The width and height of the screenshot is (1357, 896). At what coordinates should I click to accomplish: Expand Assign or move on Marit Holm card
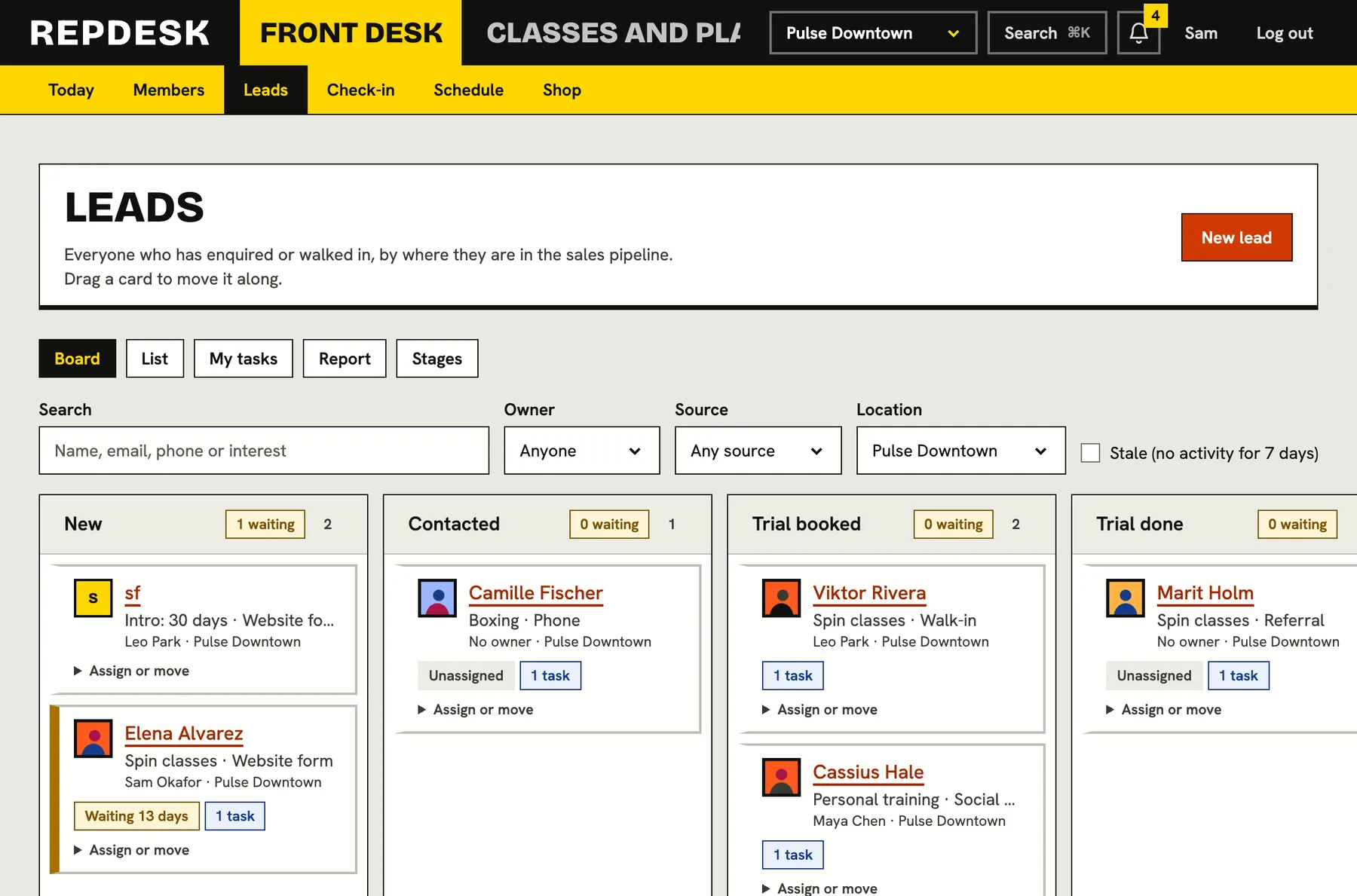(x=1164, y=709)
